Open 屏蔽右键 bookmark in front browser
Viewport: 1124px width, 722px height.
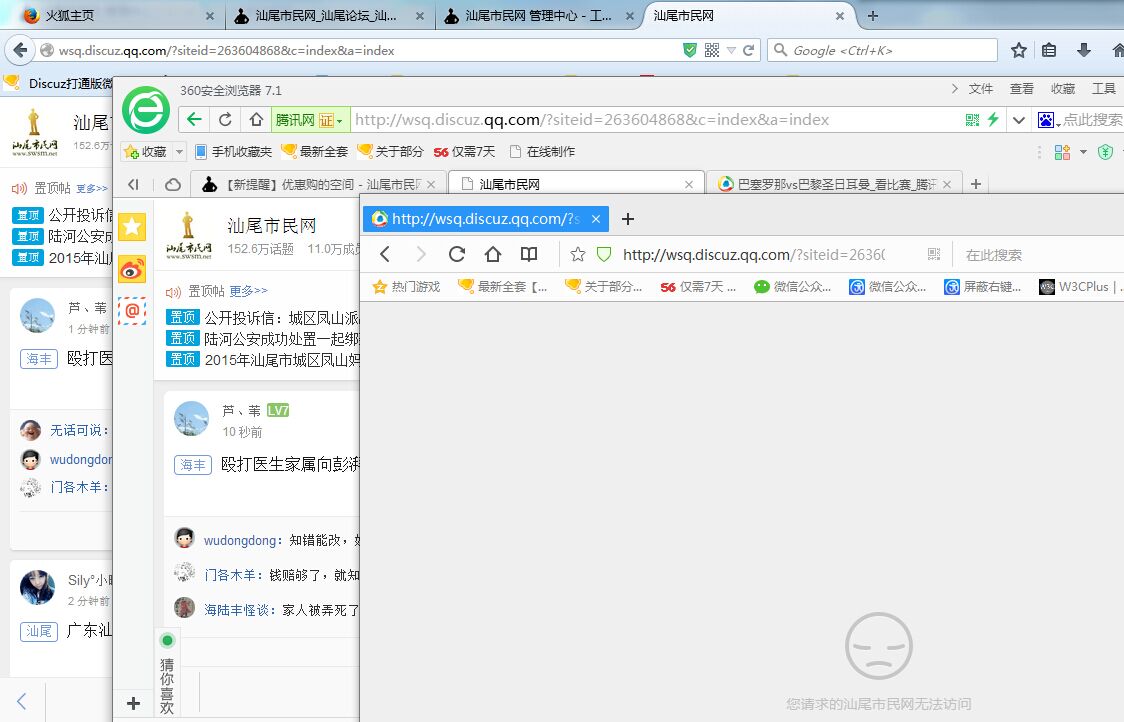click(x=983, y=287)
